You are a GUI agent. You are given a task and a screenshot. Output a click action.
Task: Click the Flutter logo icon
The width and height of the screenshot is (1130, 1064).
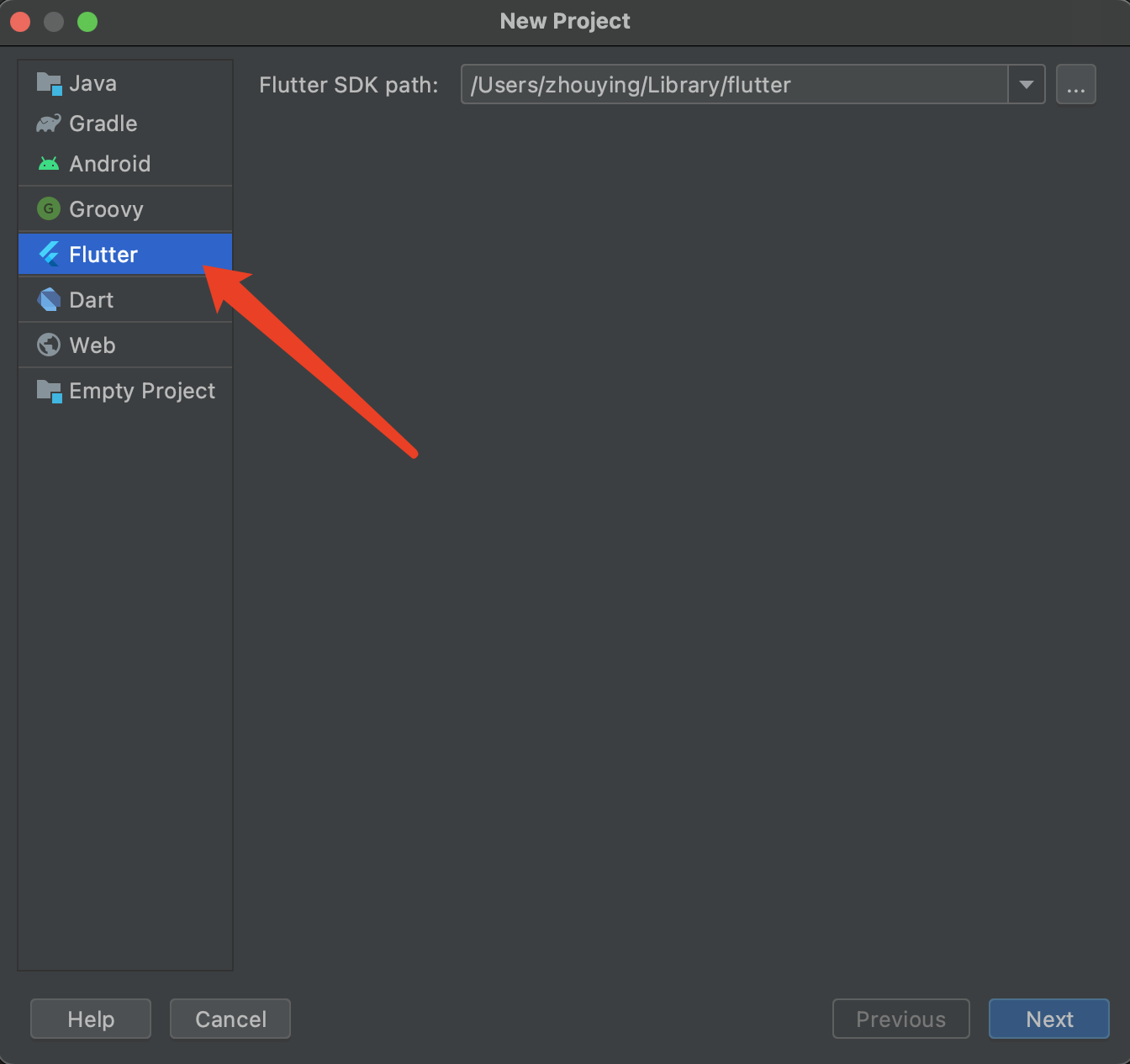49,254
